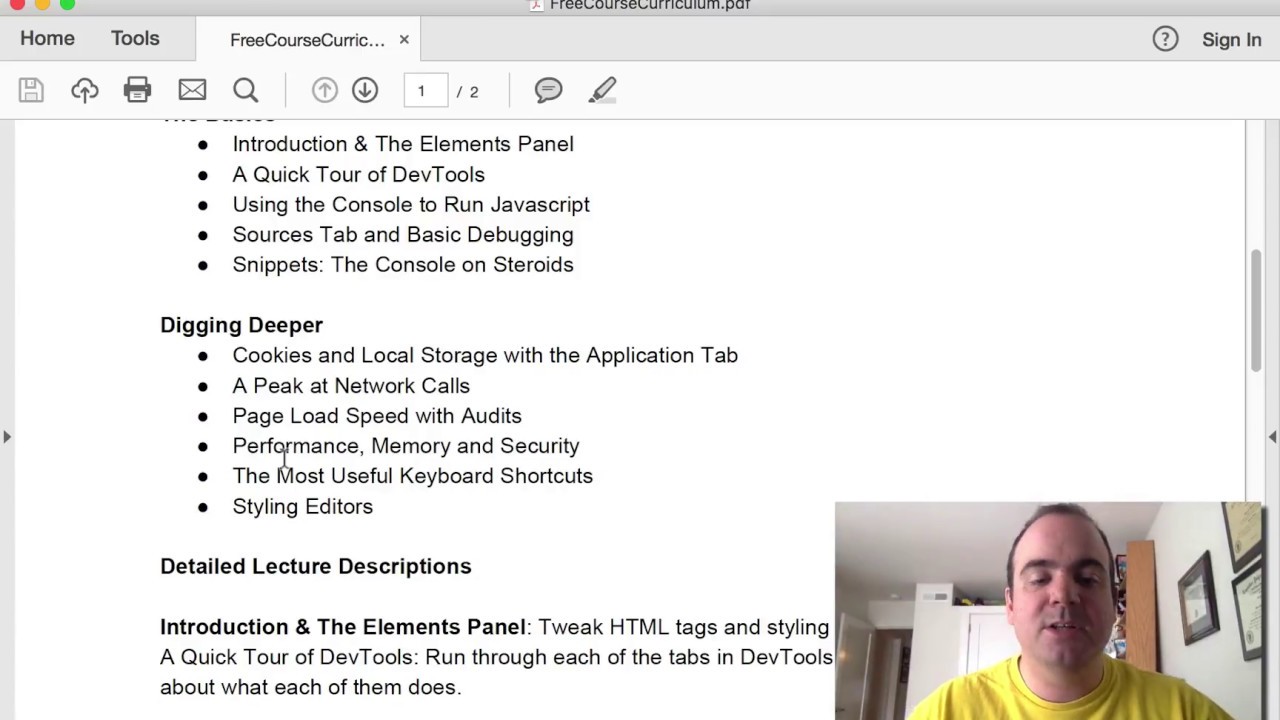The width and height of the screenshot is (1280, 720).
Task: Click the current page number field
Action: (425, 91)
